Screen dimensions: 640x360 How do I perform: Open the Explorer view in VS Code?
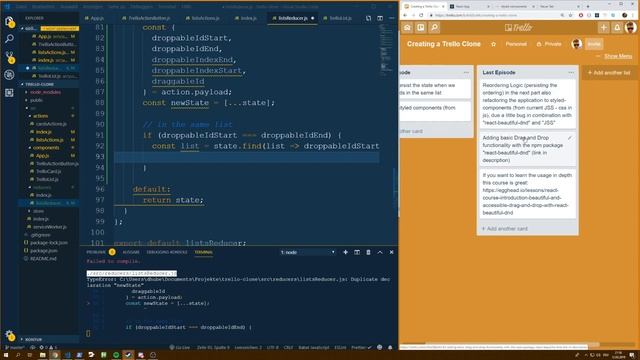point(9,22)
